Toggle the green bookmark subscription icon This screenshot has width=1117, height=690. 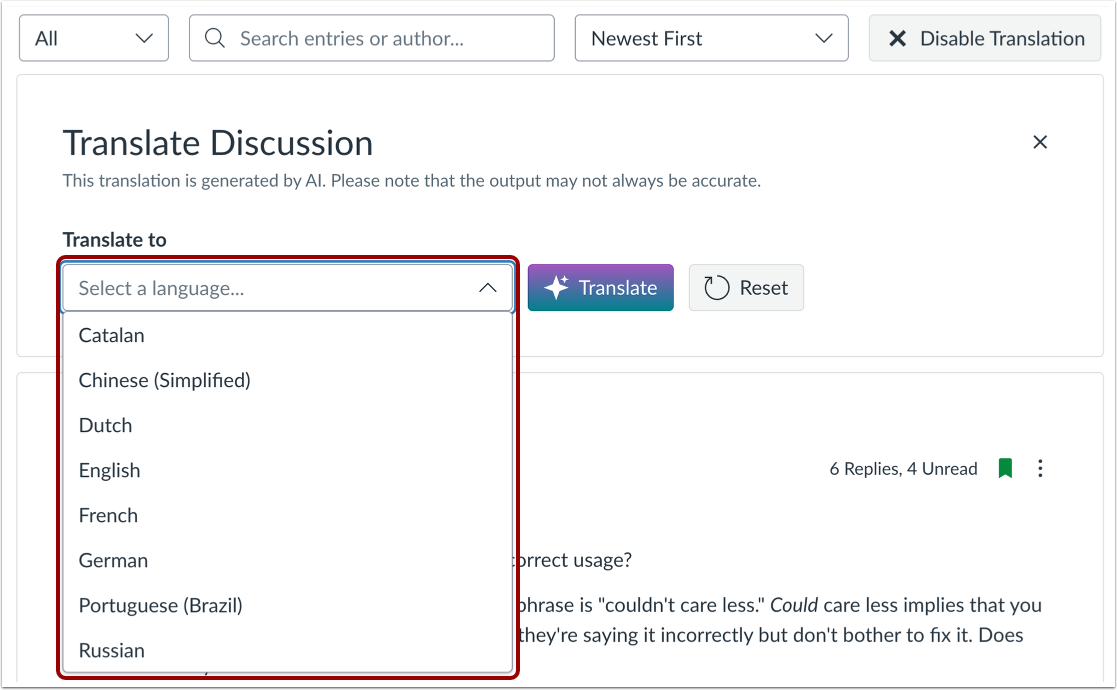coord(1005,468)
